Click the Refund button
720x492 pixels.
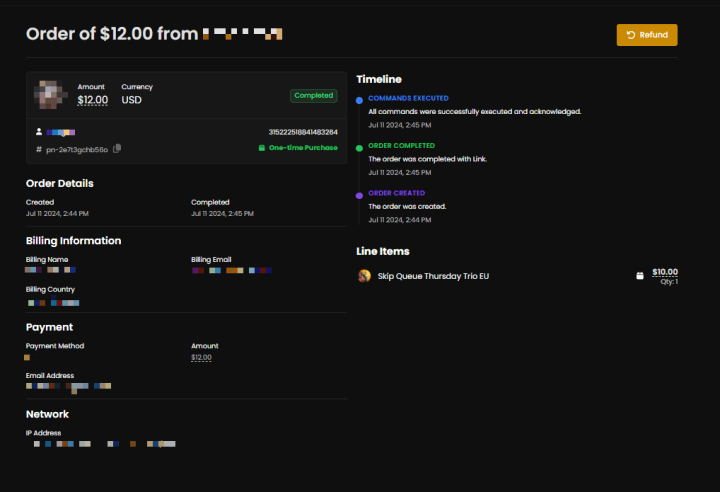coord(647,35)
